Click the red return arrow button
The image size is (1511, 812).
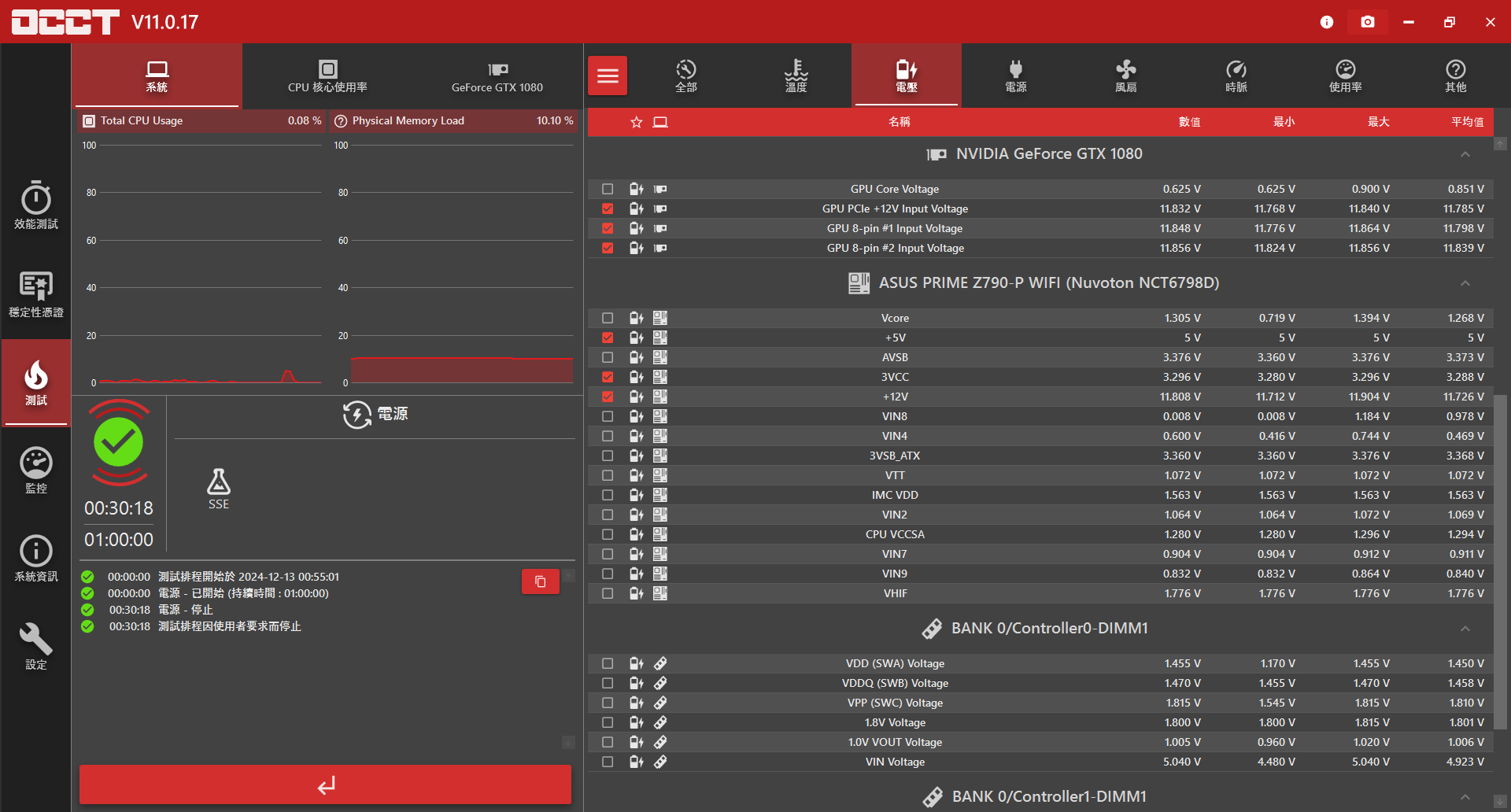(325, 784)
